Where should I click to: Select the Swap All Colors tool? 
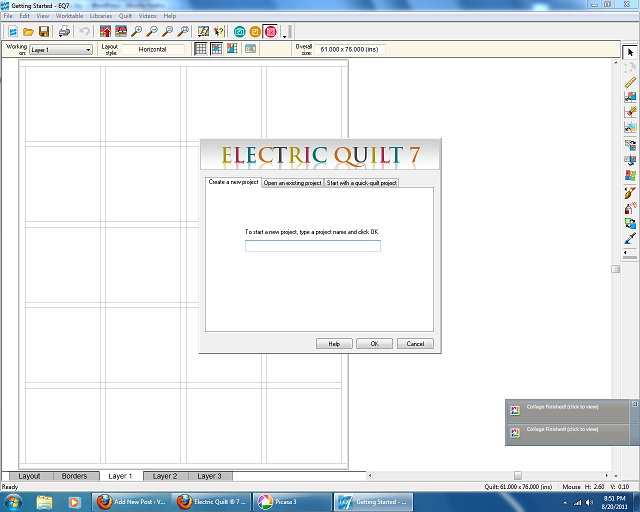[630, 223]
